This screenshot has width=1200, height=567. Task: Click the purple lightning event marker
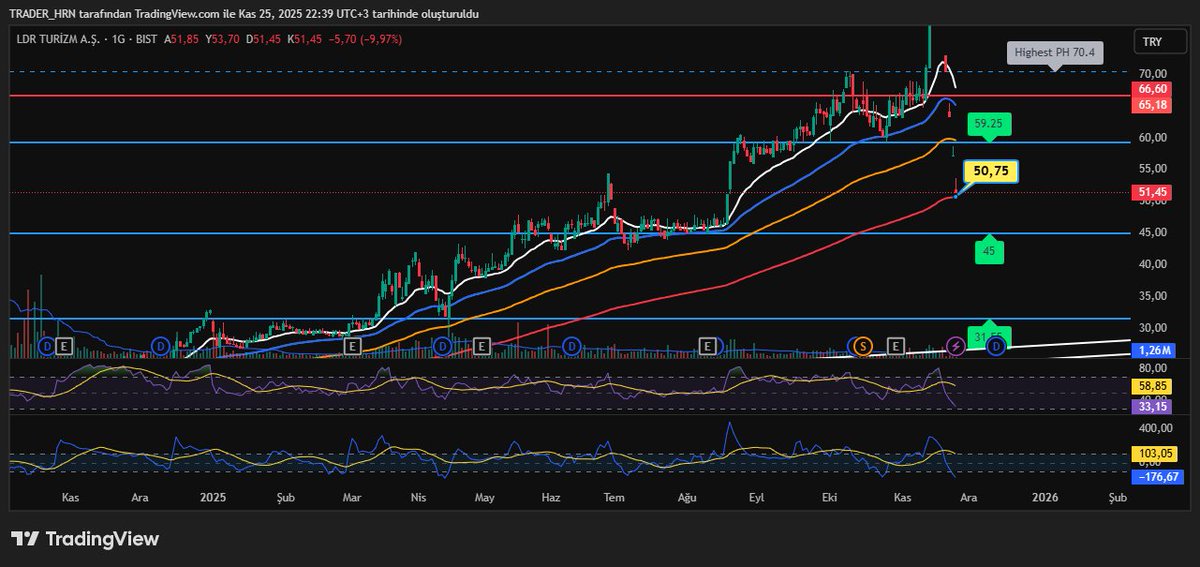pyautogui.click(x=956, y=346)
